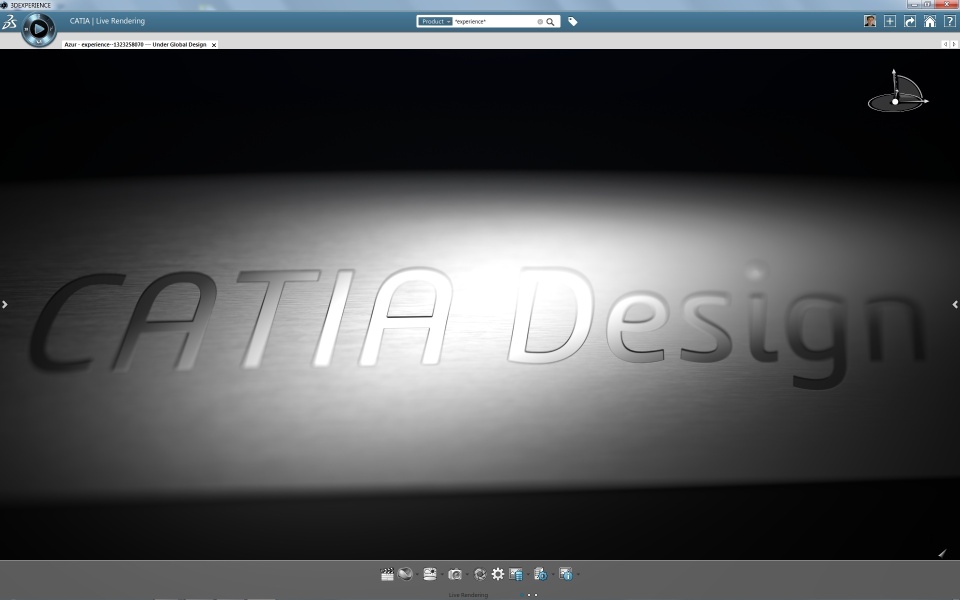The image size is (960, 600).
Task: Expand the left side panel arrow
Action: (x=4, y=304)
